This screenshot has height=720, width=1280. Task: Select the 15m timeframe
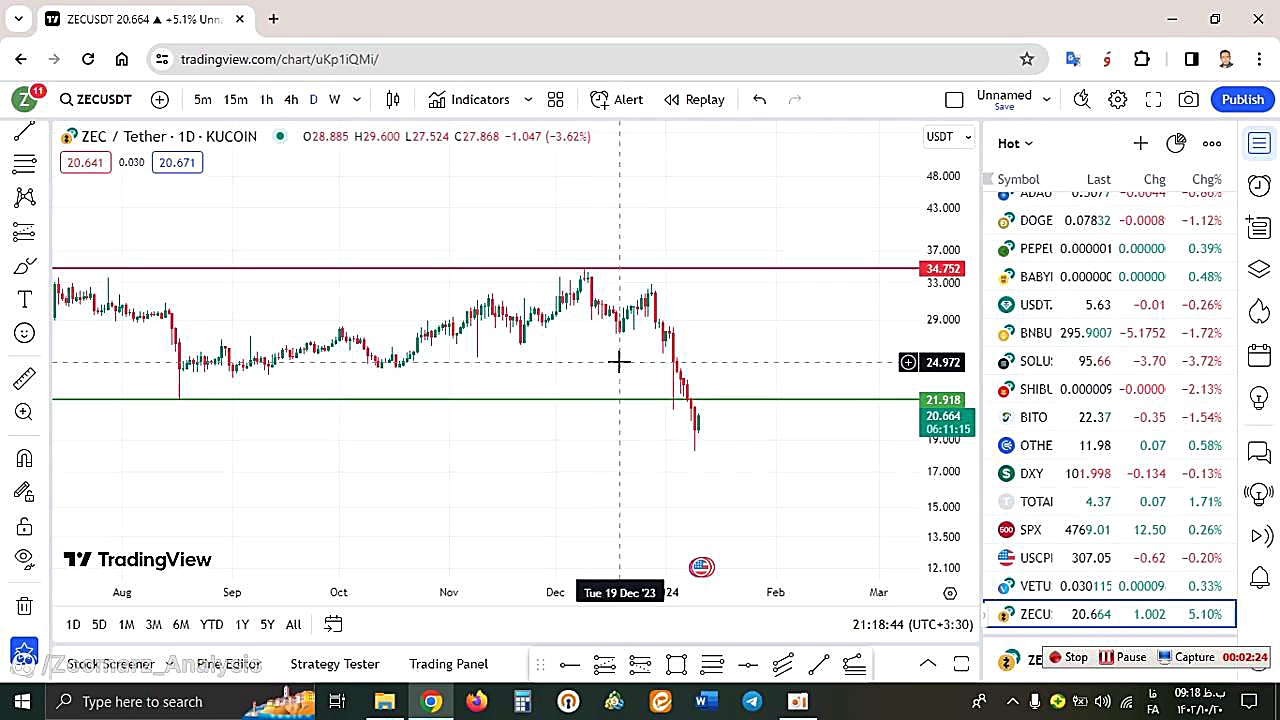[235, 99]
